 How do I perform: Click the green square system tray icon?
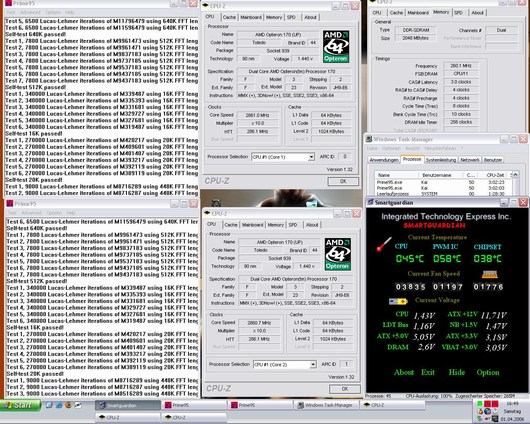click(480, 404)
